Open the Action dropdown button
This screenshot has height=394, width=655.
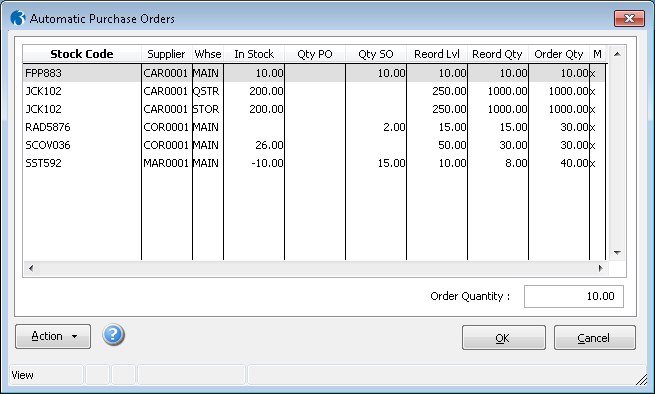point(53,336)
